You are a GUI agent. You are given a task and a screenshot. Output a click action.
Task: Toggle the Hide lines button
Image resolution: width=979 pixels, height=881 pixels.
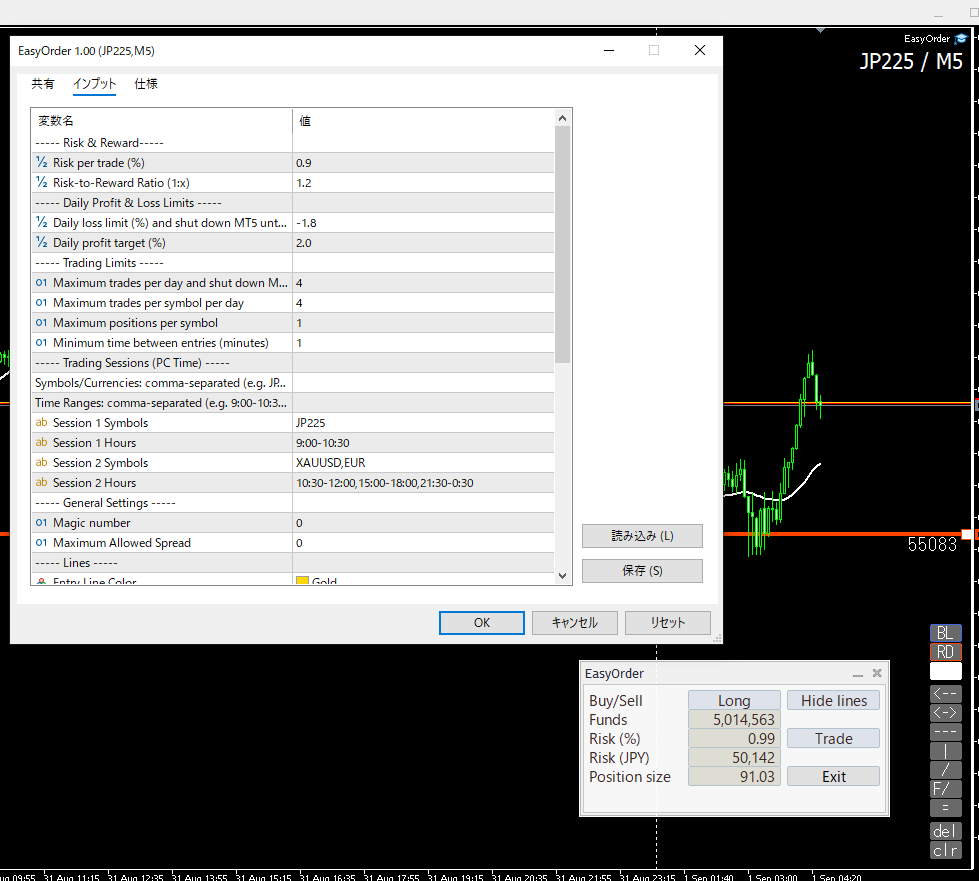pyautogui.click(x=834, y=701)
